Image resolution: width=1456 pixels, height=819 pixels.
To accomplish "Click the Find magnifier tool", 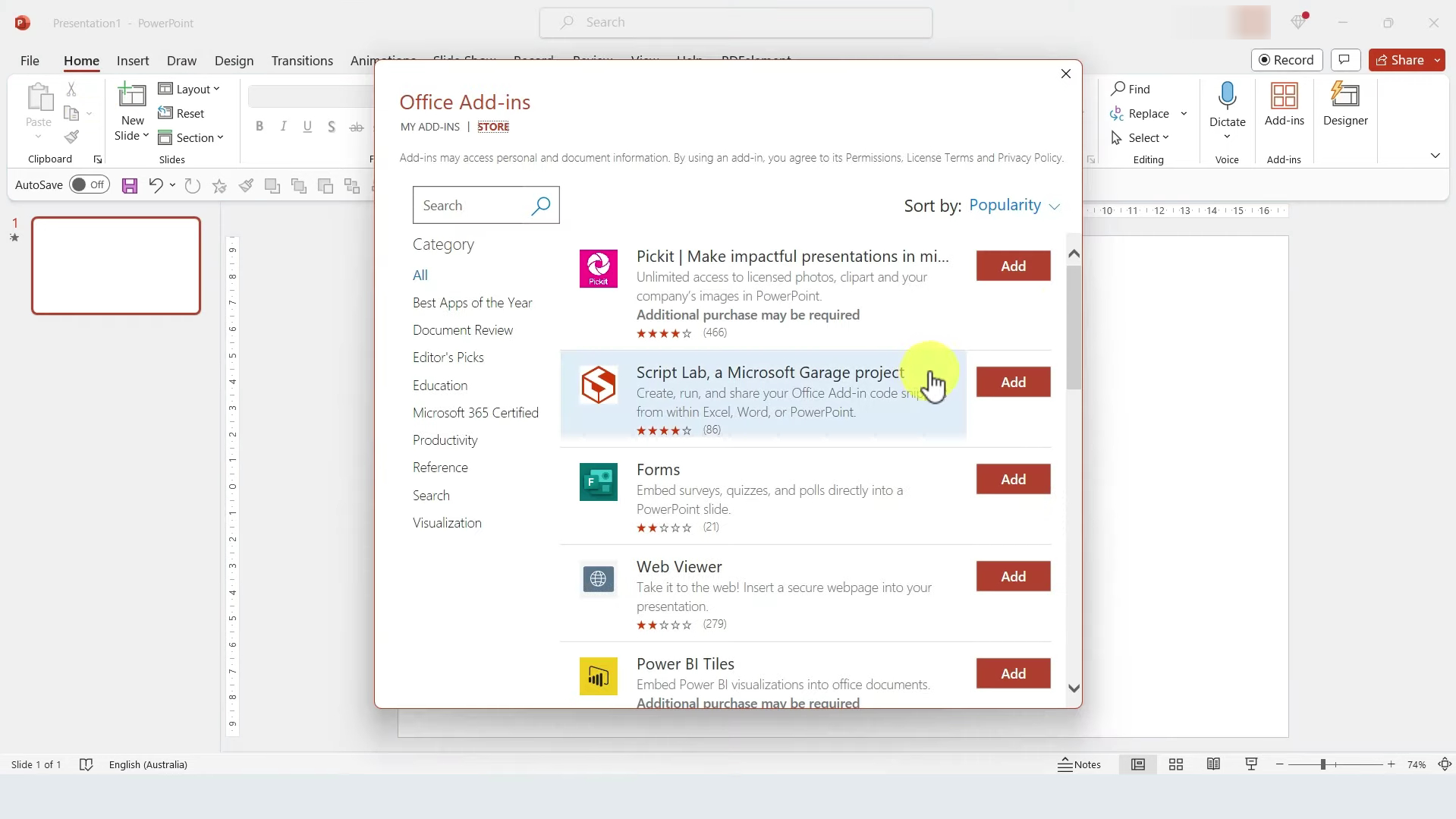I will tap(1131, 89).
